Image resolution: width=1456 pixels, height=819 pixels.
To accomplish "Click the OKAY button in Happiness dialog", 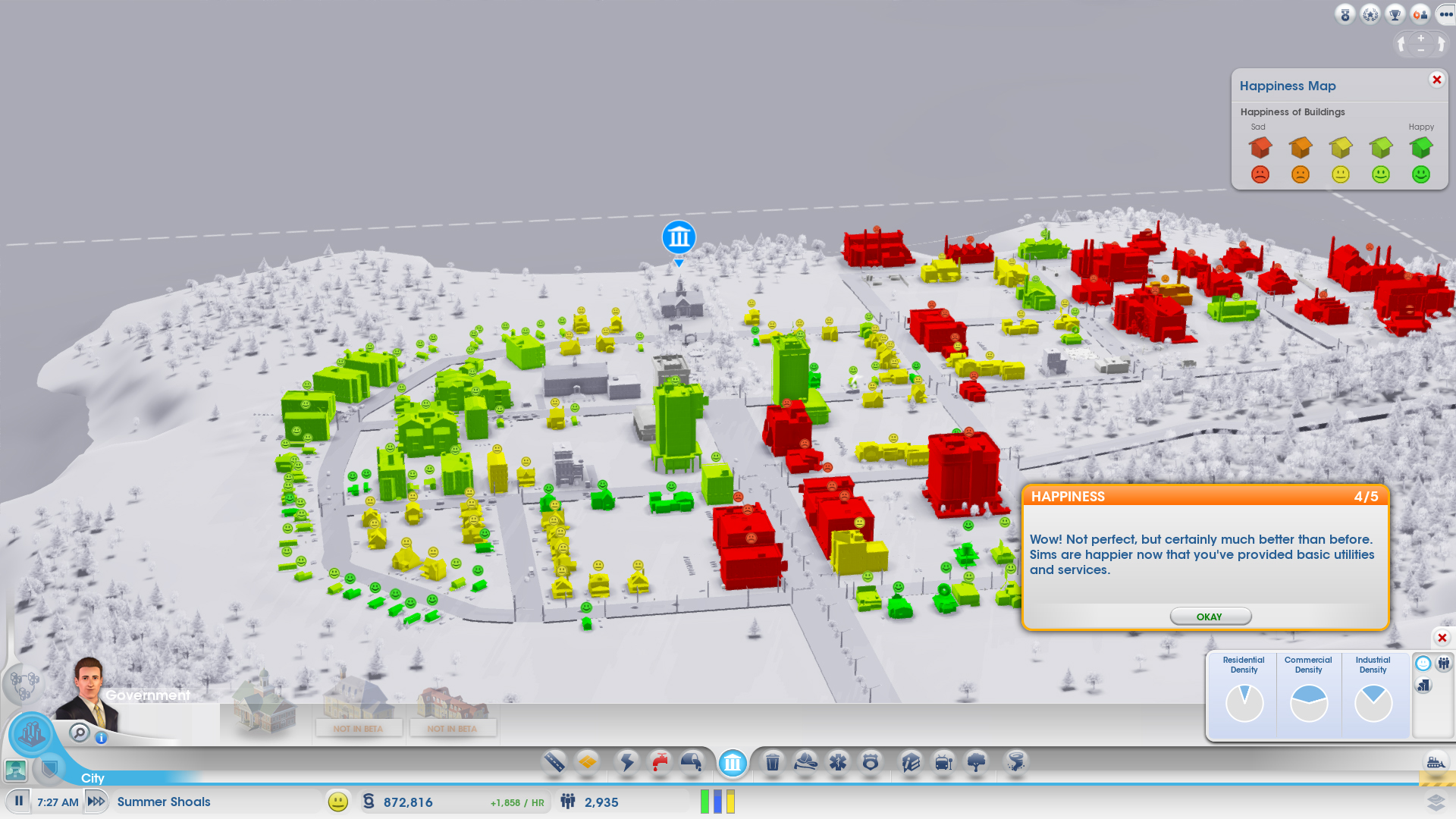I will 1210,617.
